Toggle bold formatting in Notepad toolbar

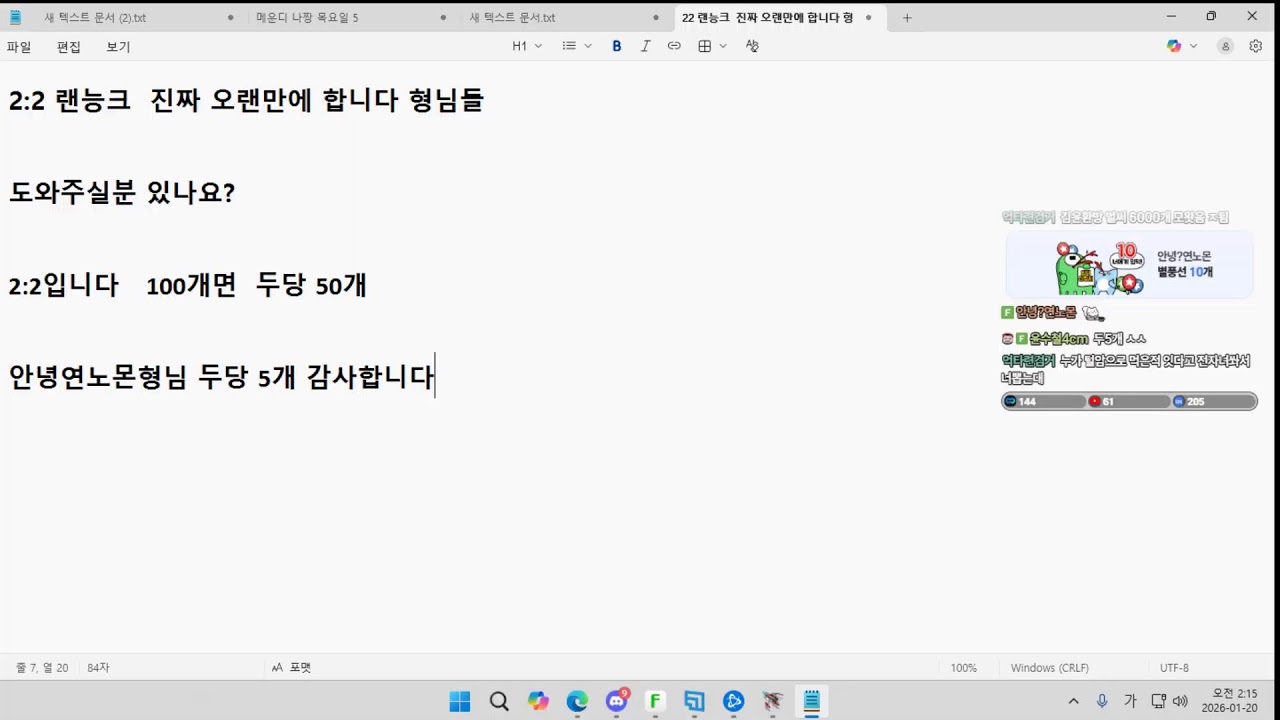click(x=617, y=46)
